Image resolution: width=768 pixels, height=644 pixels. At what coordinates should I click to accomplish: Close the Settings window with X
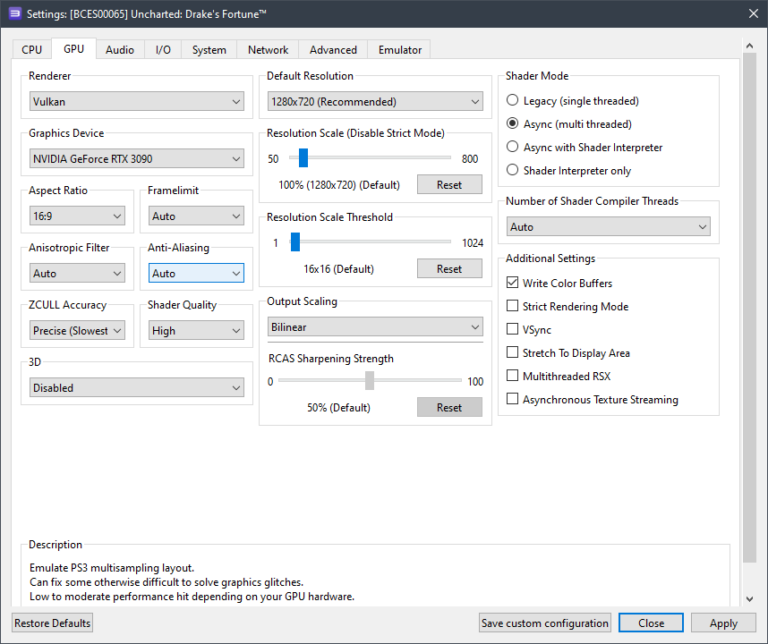click(x=751, y=12)
